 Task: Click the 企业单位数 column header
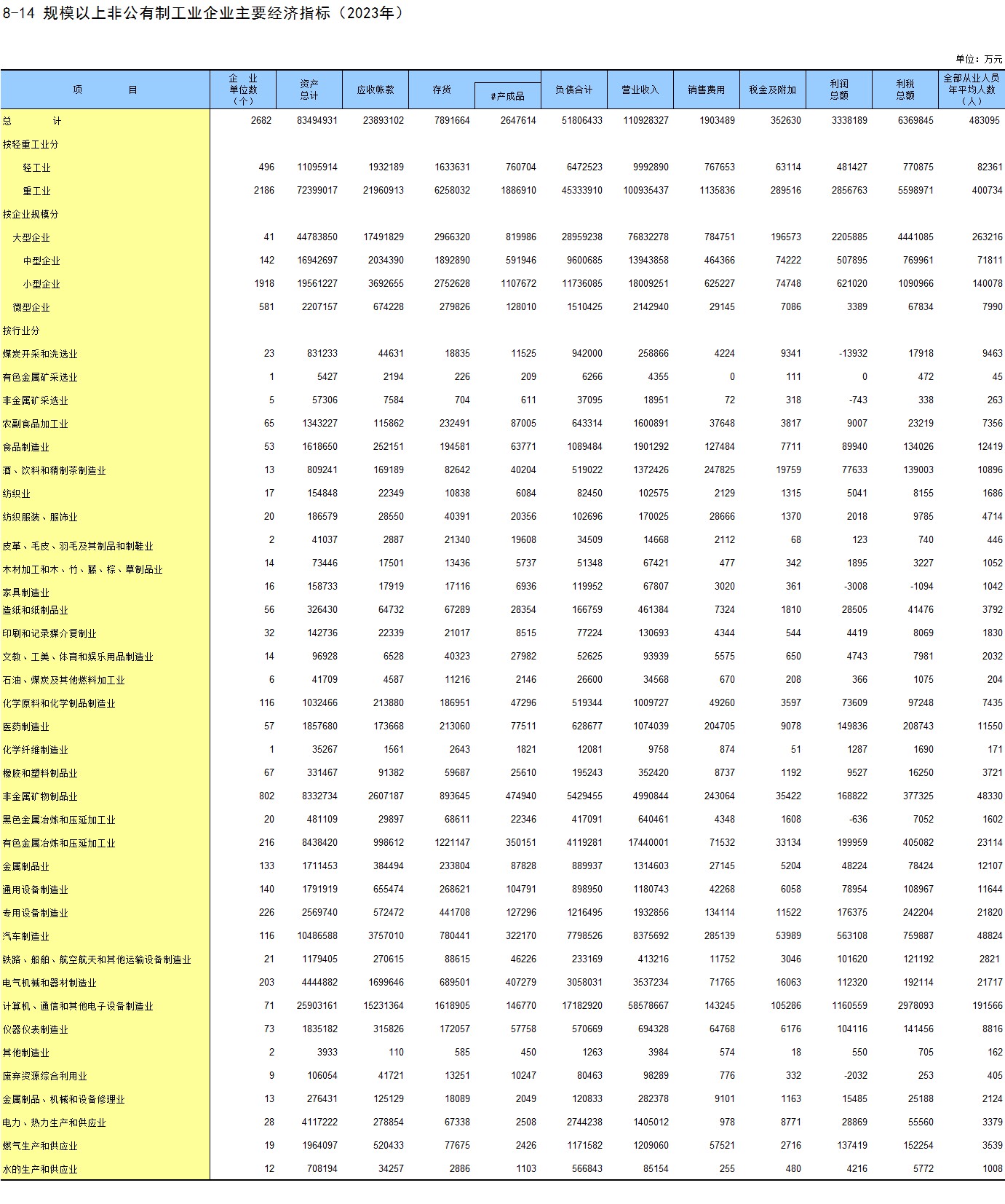pyautogui.click(x=243, y=90)
